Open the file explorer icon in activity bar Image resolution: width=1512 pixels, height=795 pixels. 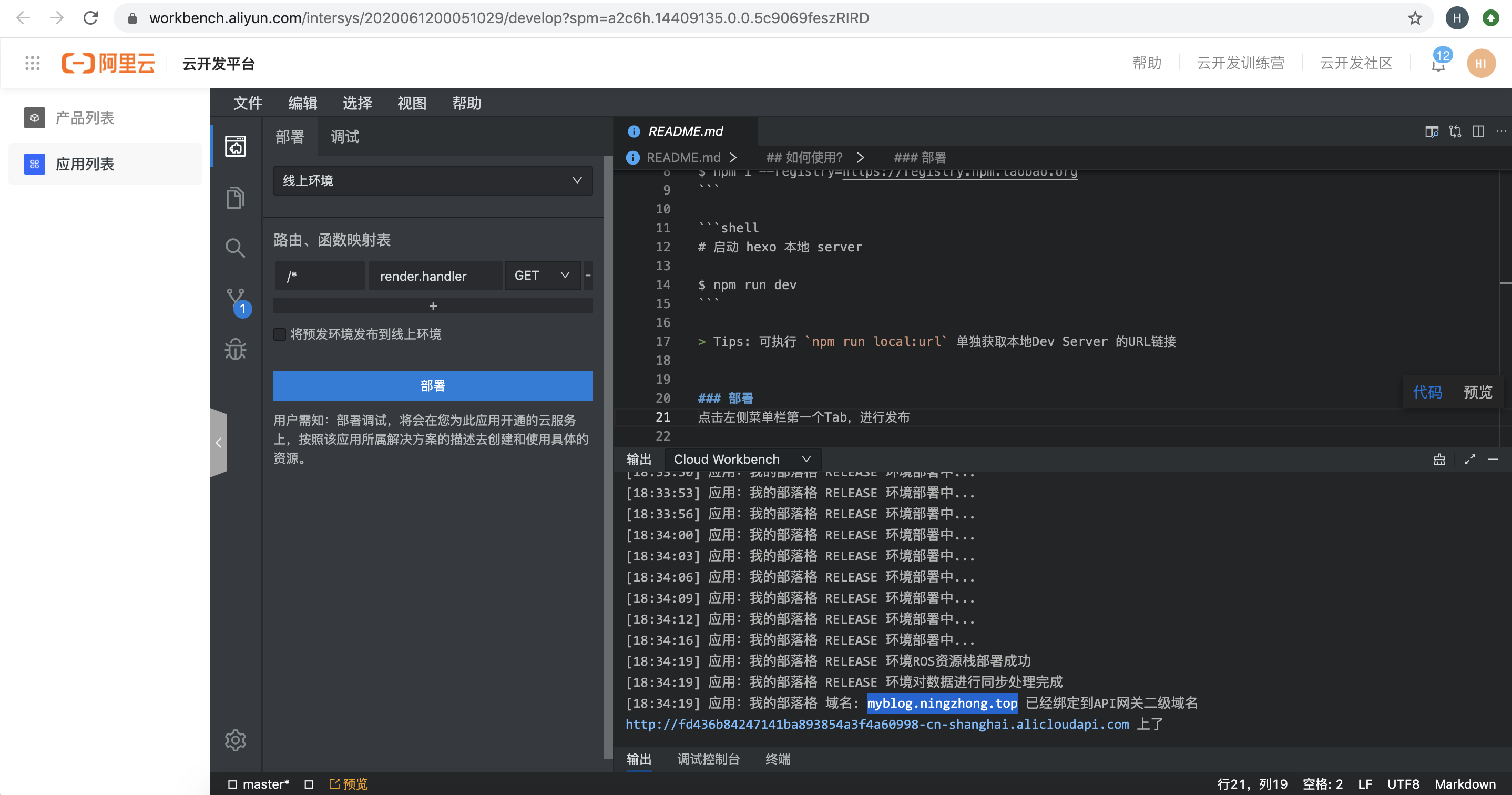pyautogui.click(x=236, y=197)
